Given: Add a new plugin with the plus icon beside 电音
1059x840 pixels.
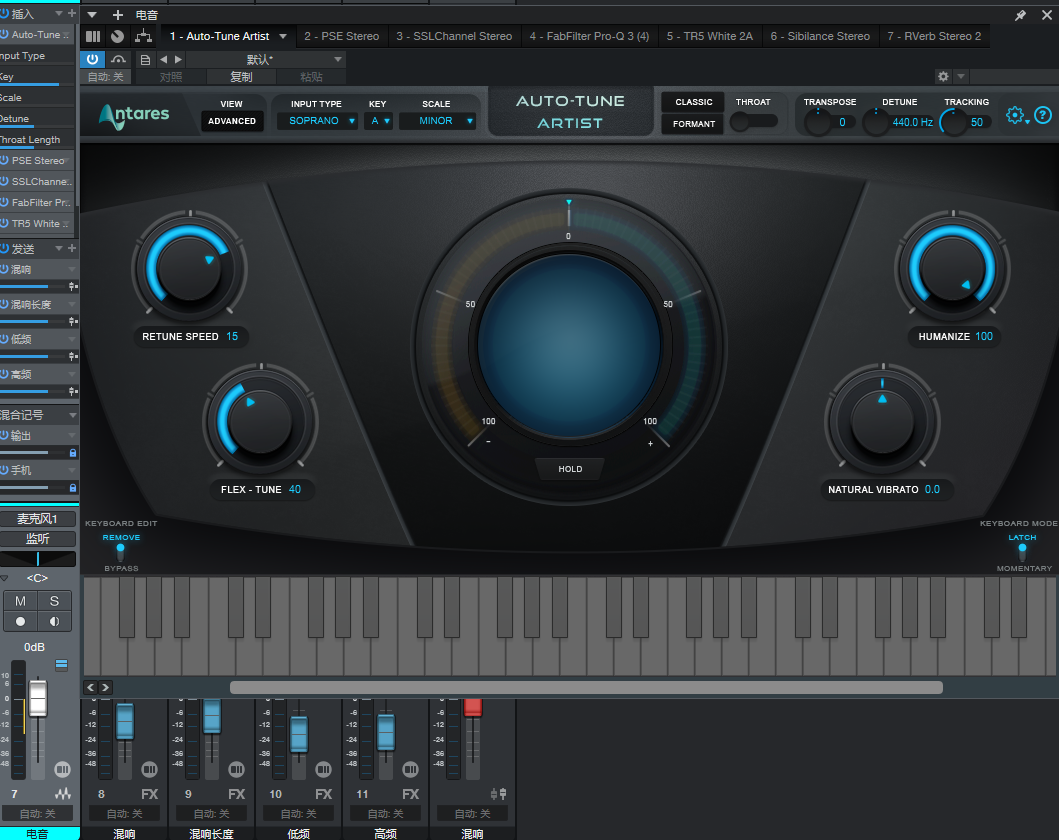Looking at the screenshot, I should (x=118, y=15).
